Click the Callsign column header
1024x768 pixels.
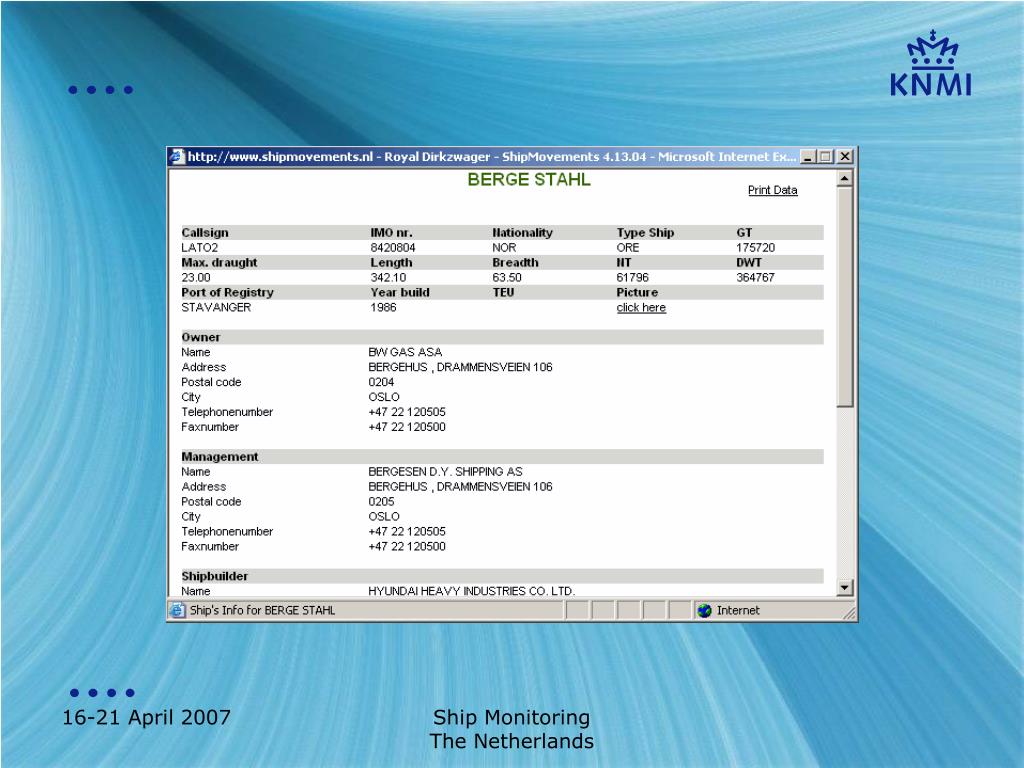[x=205, y=232]
